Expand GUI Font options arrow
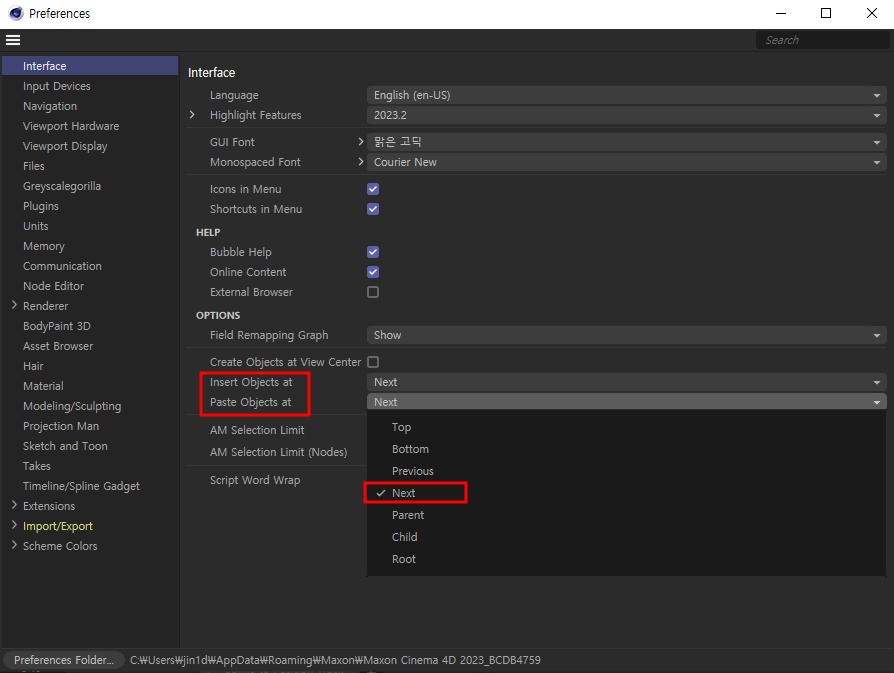 (360, 141)
